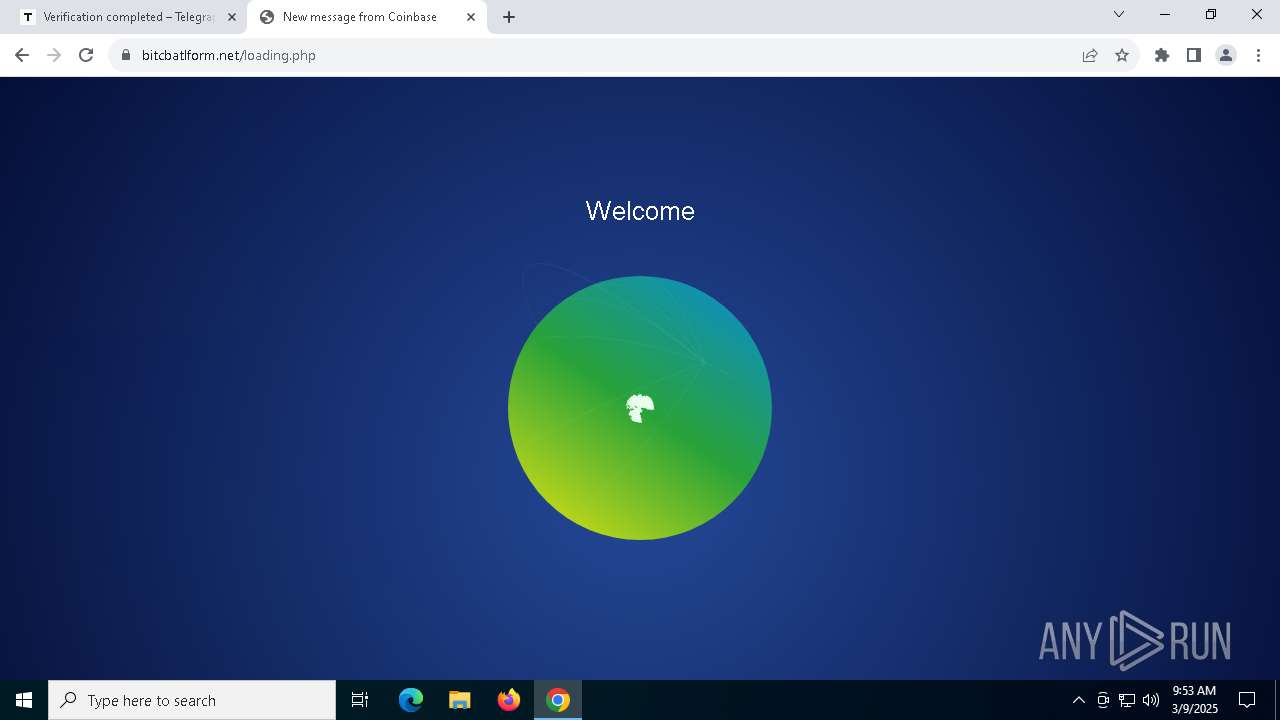Toggle the Chrome side panel
This screenshot has width=1280, height=720.
click(1194, 55)
